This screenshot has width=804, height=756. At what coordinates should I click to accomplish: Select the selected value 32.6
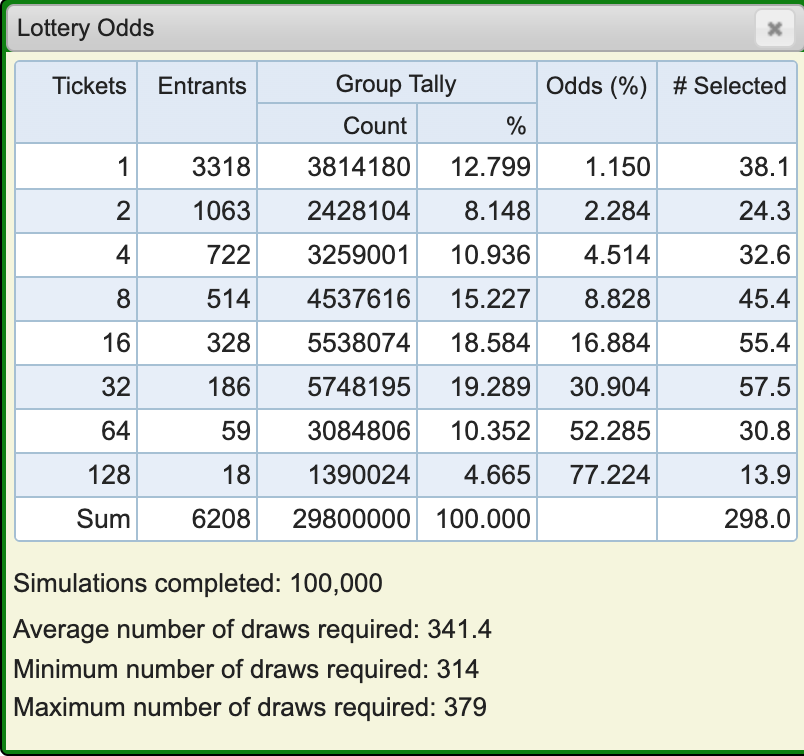765,255
